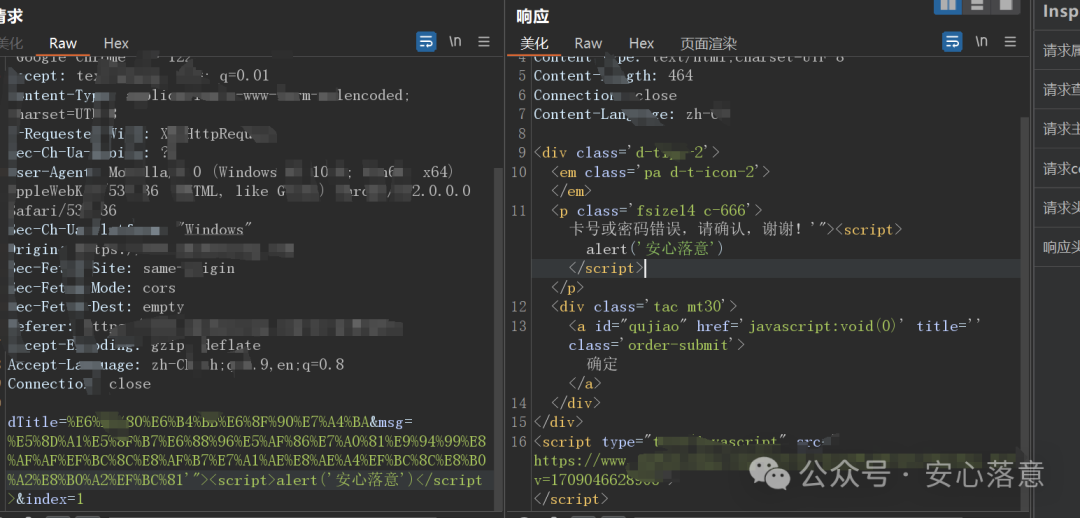Image resolution: width=1080 pixels, height=518 pixels.
Task: Click the Accept-Encoding gzip deflate header
Action: click(134, 344)
